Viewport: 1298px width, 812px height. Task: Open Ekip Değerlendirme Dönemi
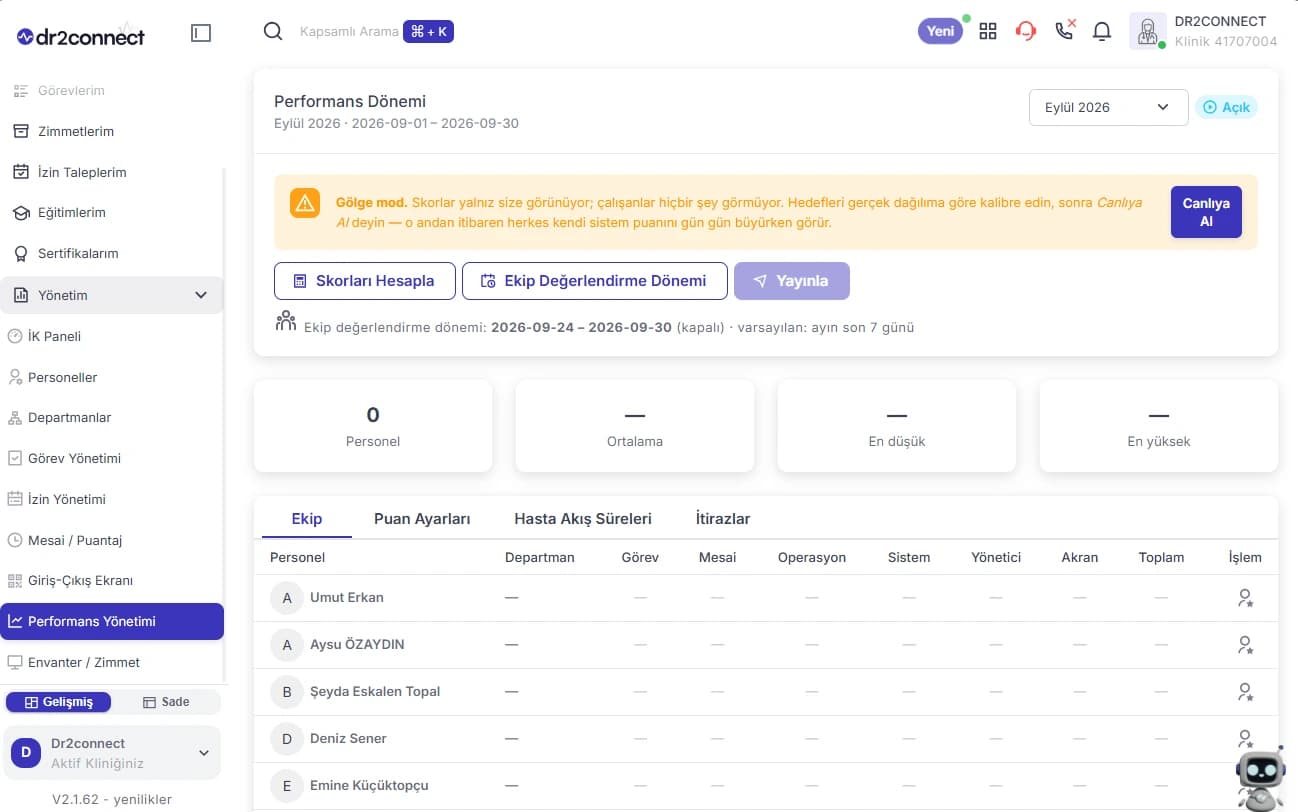tap(595, 281)
